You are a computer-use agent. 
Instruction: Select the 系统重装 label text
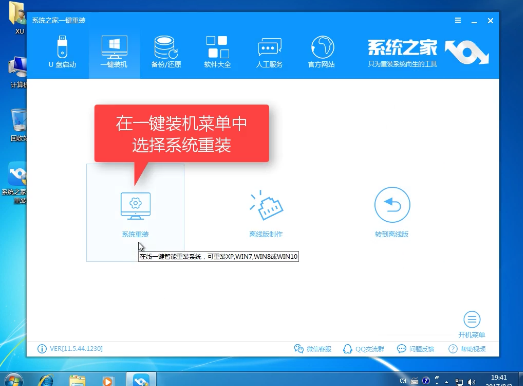pyautogui.click(x=135, y=234)
